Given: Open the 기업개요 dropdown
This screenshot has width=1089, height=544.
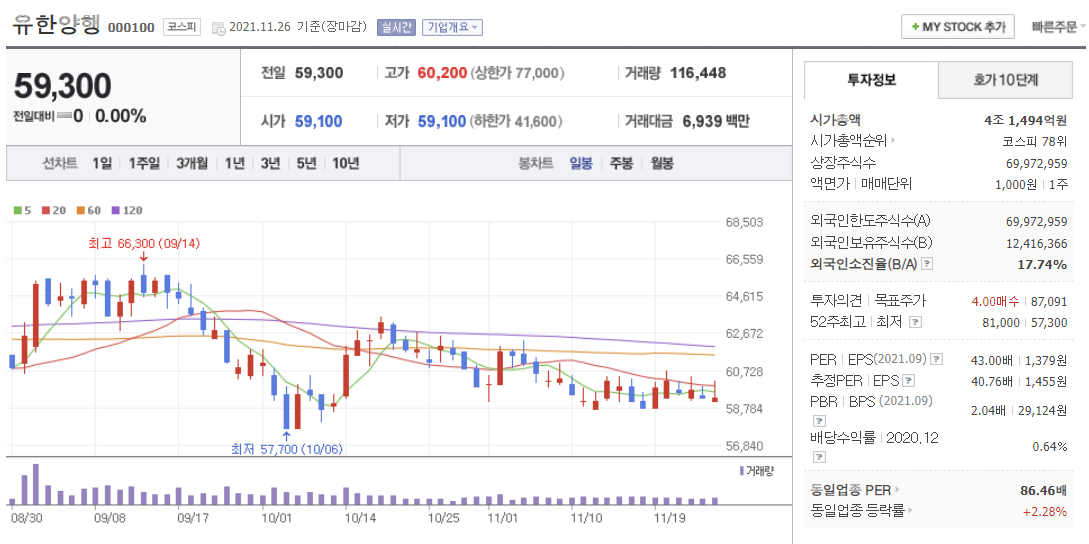Looking at the screenshot, I should click(x=452, y=28).
